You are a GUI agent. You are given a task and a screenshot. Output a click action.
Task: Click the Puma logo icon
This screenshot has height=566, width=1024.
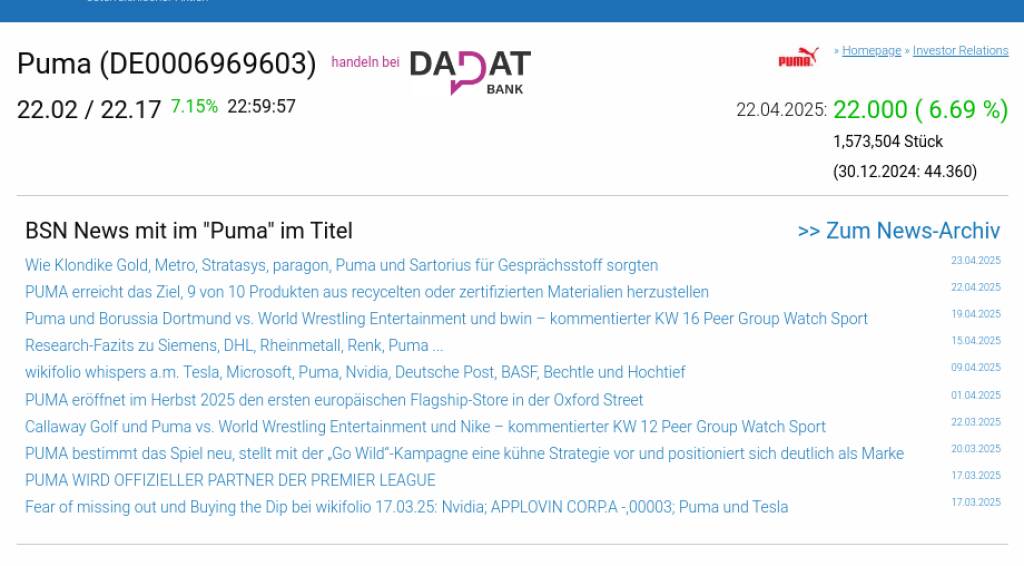pyautogui.click(x=798, y=58)
